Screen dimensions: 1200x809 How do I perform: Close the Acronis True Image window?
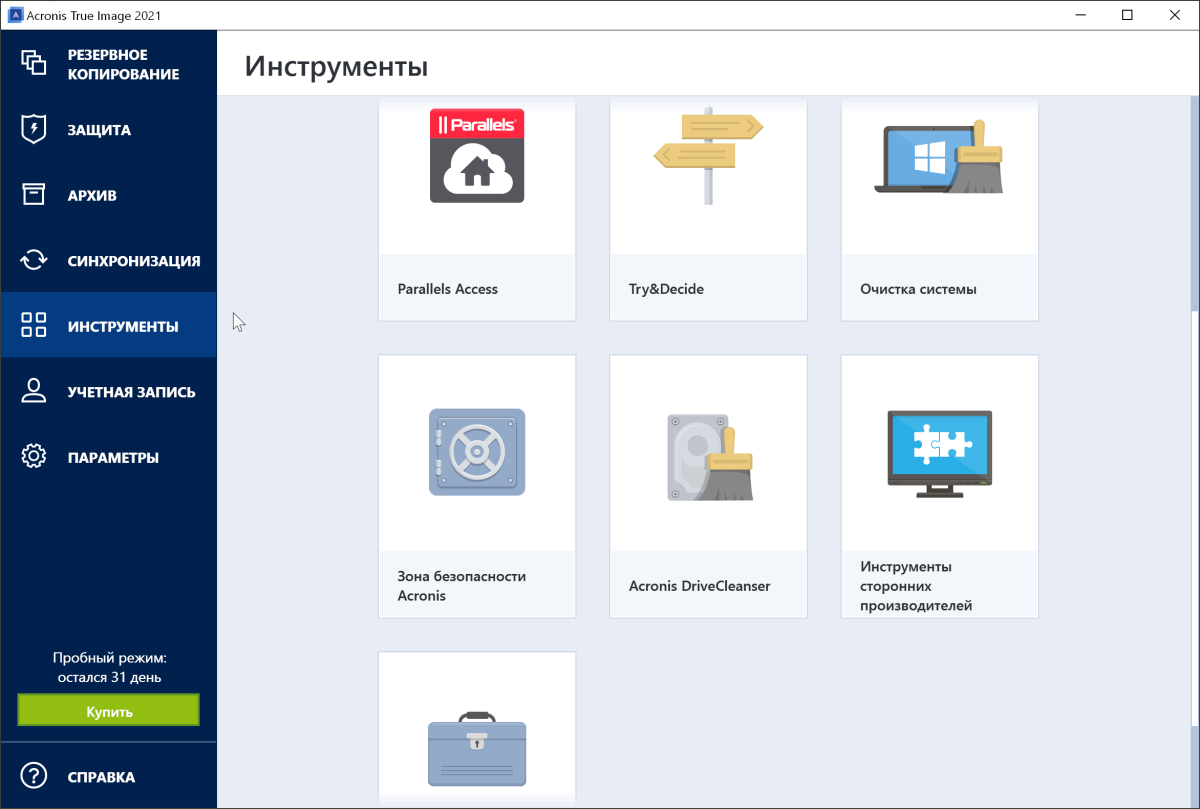pyautogui.click(x=1174, y=15)
